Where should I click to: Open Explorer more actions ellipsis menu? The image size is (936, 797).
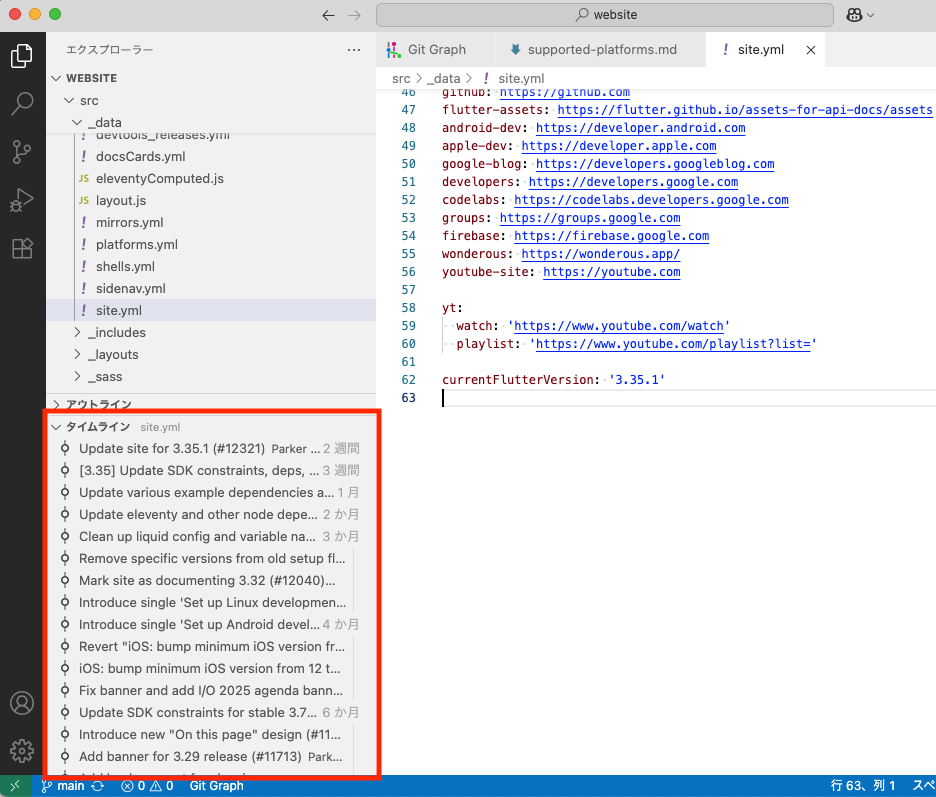tap(354, 50)
